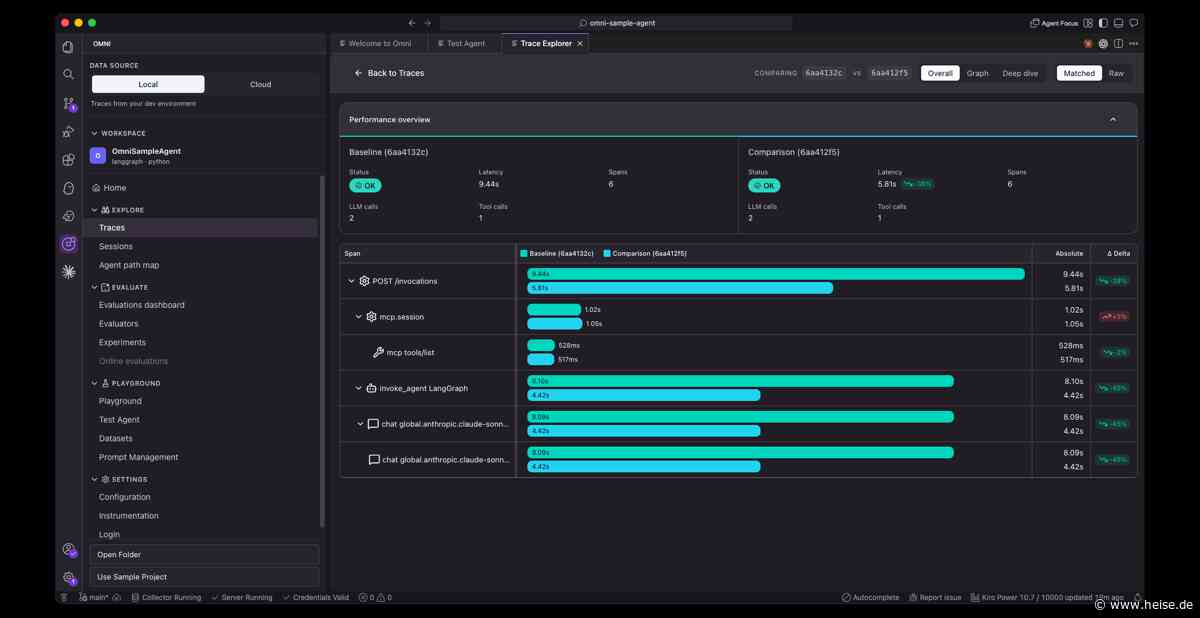
Task: Click the POST /invocations baseline 9.44s bar
Action: [x=776, y=274]
